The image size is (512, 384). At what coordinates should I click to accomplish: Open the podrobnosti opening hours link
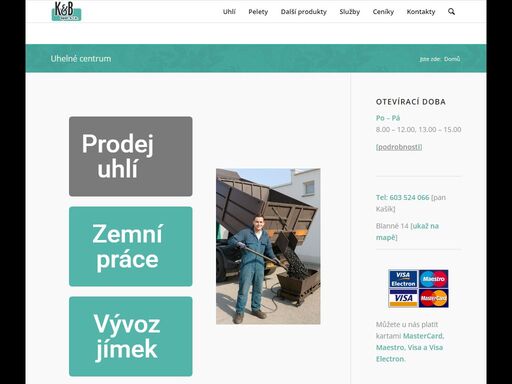(399, 147)
